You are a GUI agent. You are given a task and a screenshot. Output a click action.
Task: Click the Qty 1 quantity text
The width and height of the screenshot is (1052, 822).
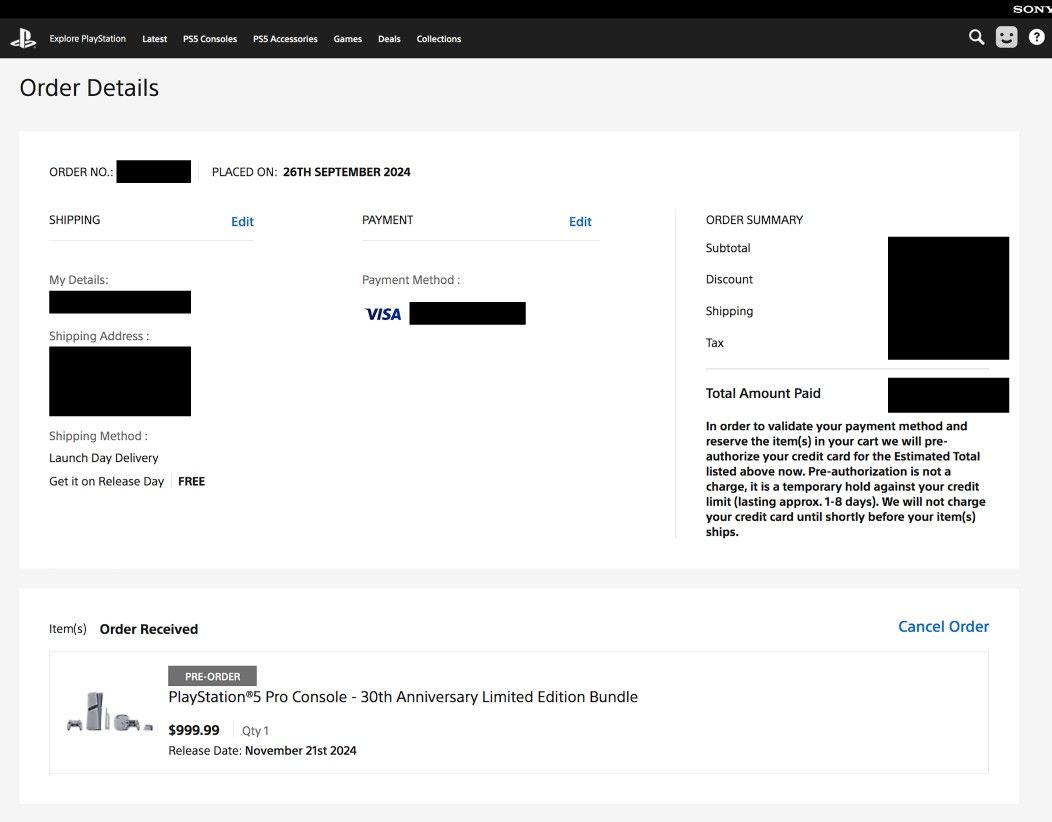pos(255,731)
